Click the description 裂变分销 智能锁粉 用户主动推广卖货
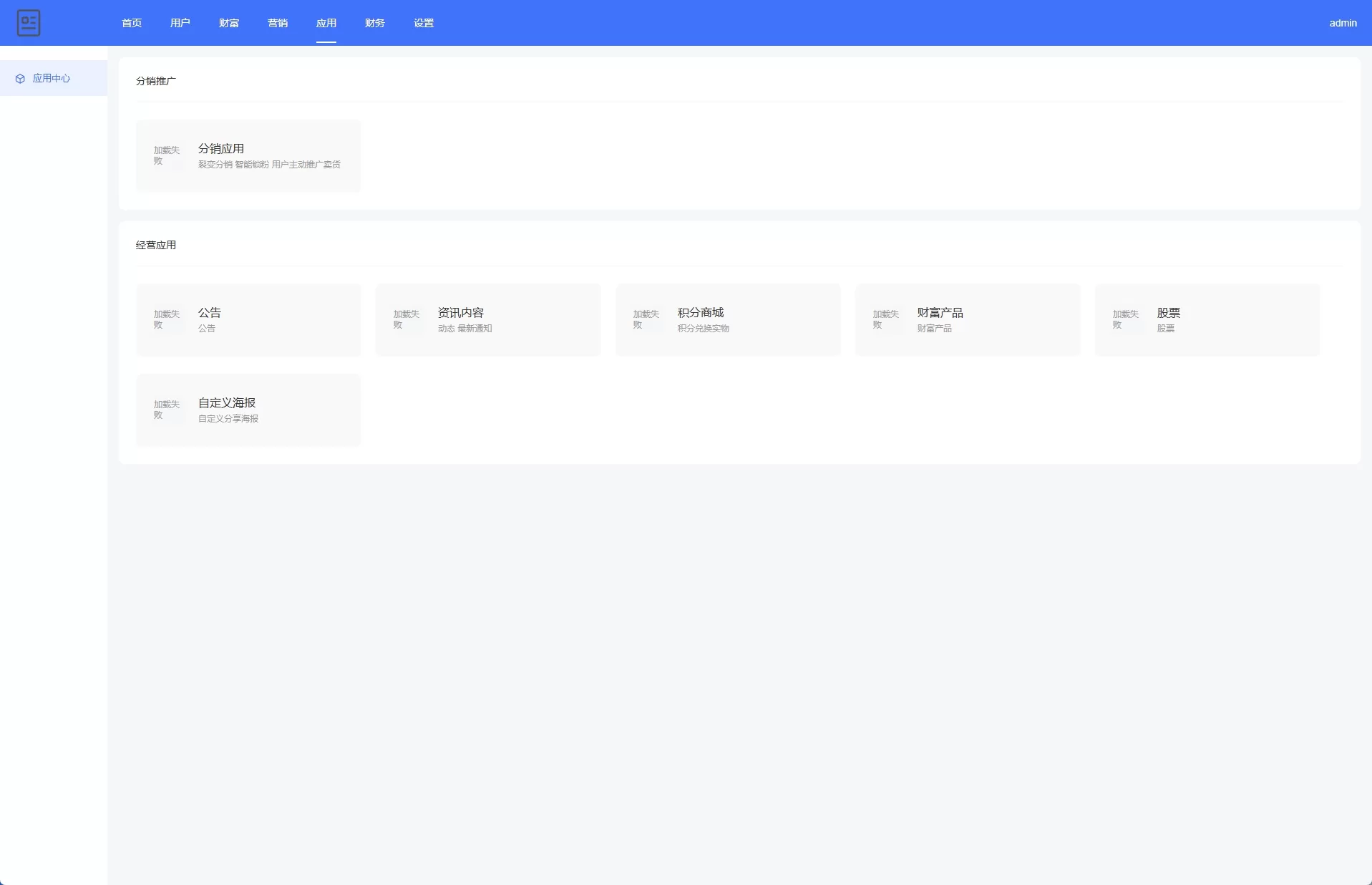The height and width of the screenshot is (885, 1372). coord(269,164)
